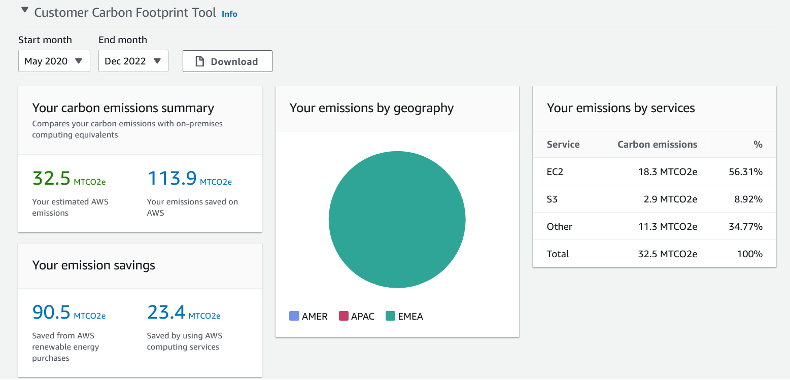Click the Download button
This screenshot has width=790, height=380.
pyautogui.click(x=227, y=61)
